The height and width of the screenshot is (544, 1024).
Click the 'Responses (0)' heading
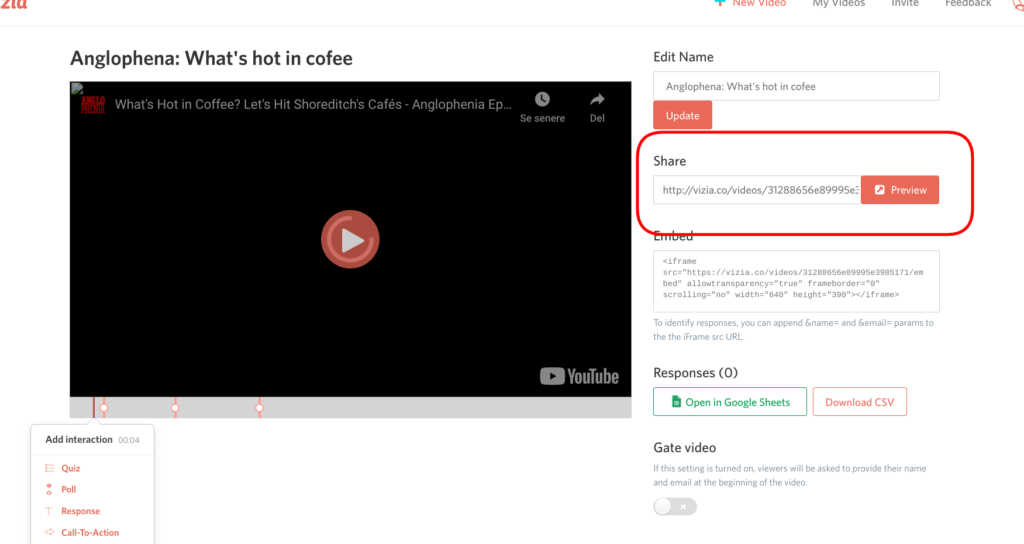tap(696, 372)
